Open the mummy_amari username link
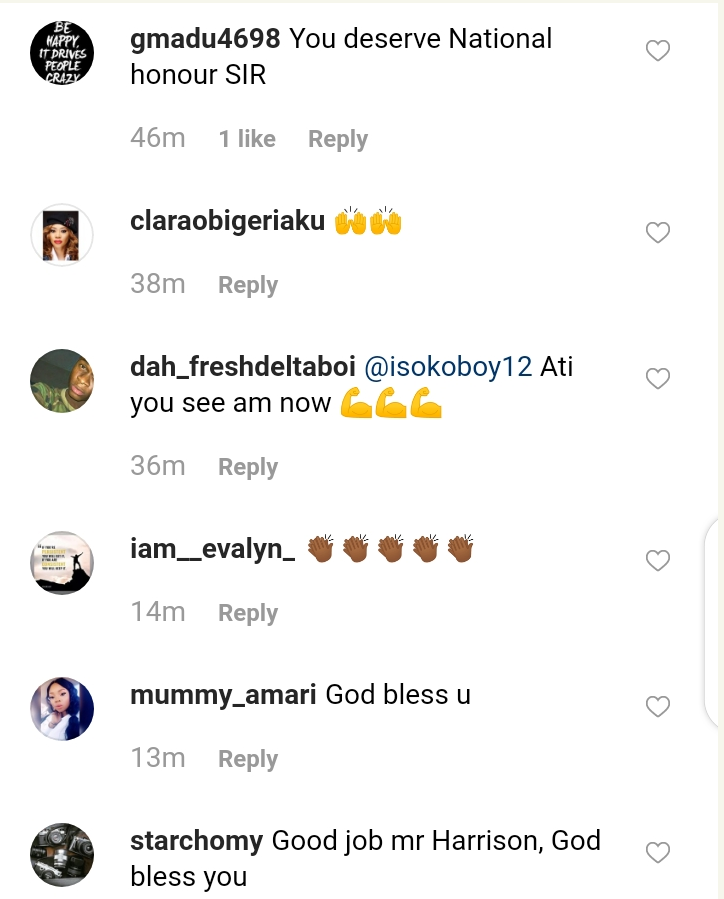Viewport: 724px width, 899px height. (x=223, y=695)
